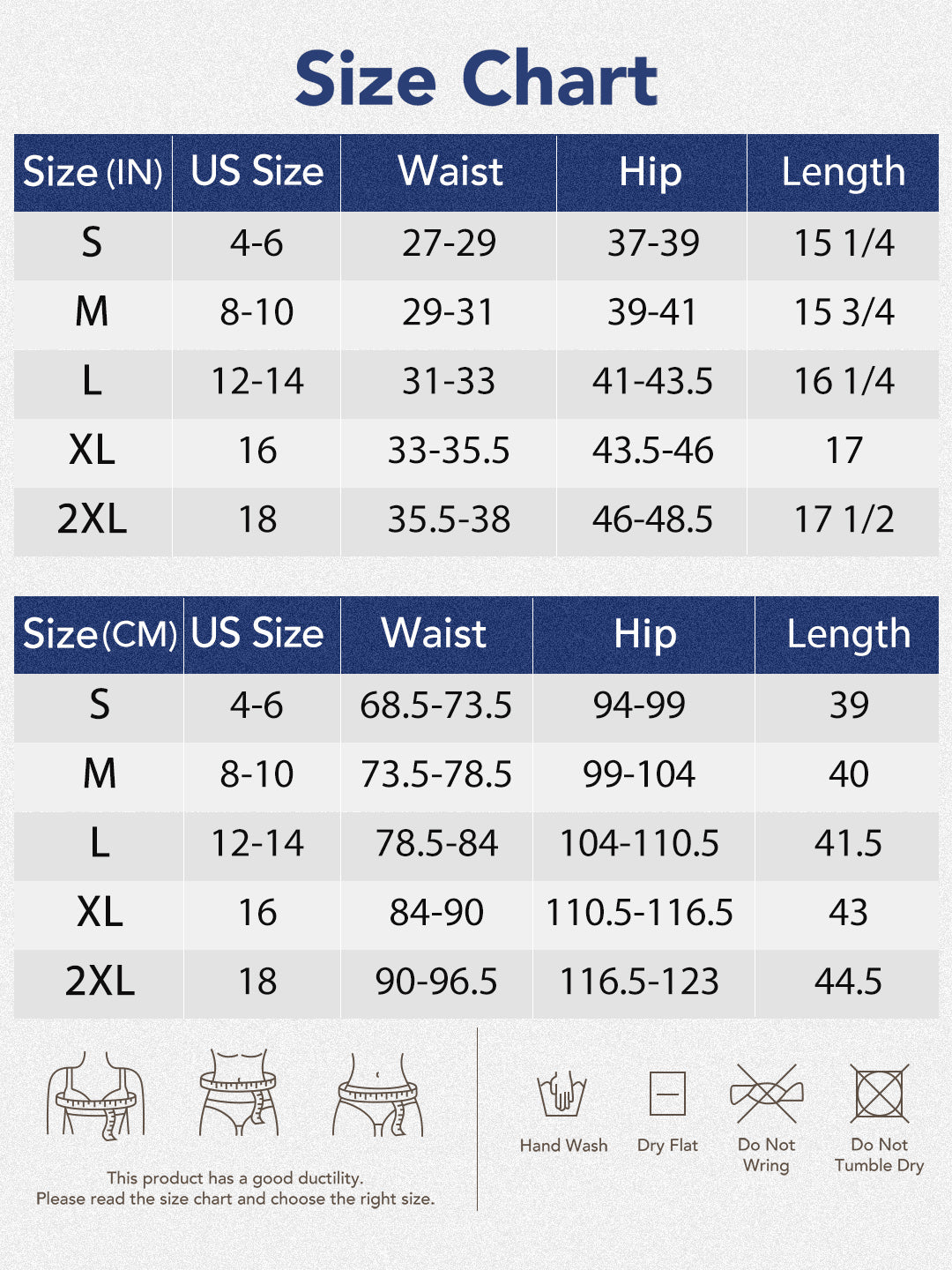The width and height of the screenshot is (952, 1270).
Task: Click the bust measurement illustration
Action: pos(95,1094)
